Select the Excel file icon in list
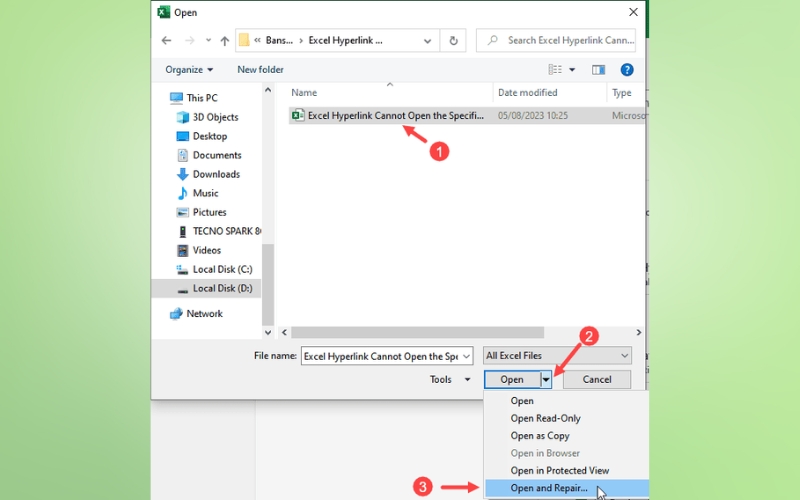 tap(297, 116)
